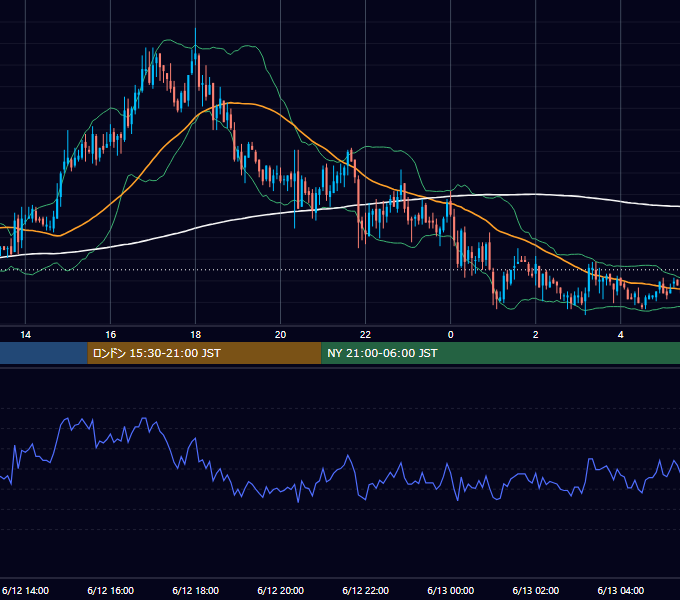680x600 pixels.
Task: Select the 6/12 14:00 time label
Action: 25,590
